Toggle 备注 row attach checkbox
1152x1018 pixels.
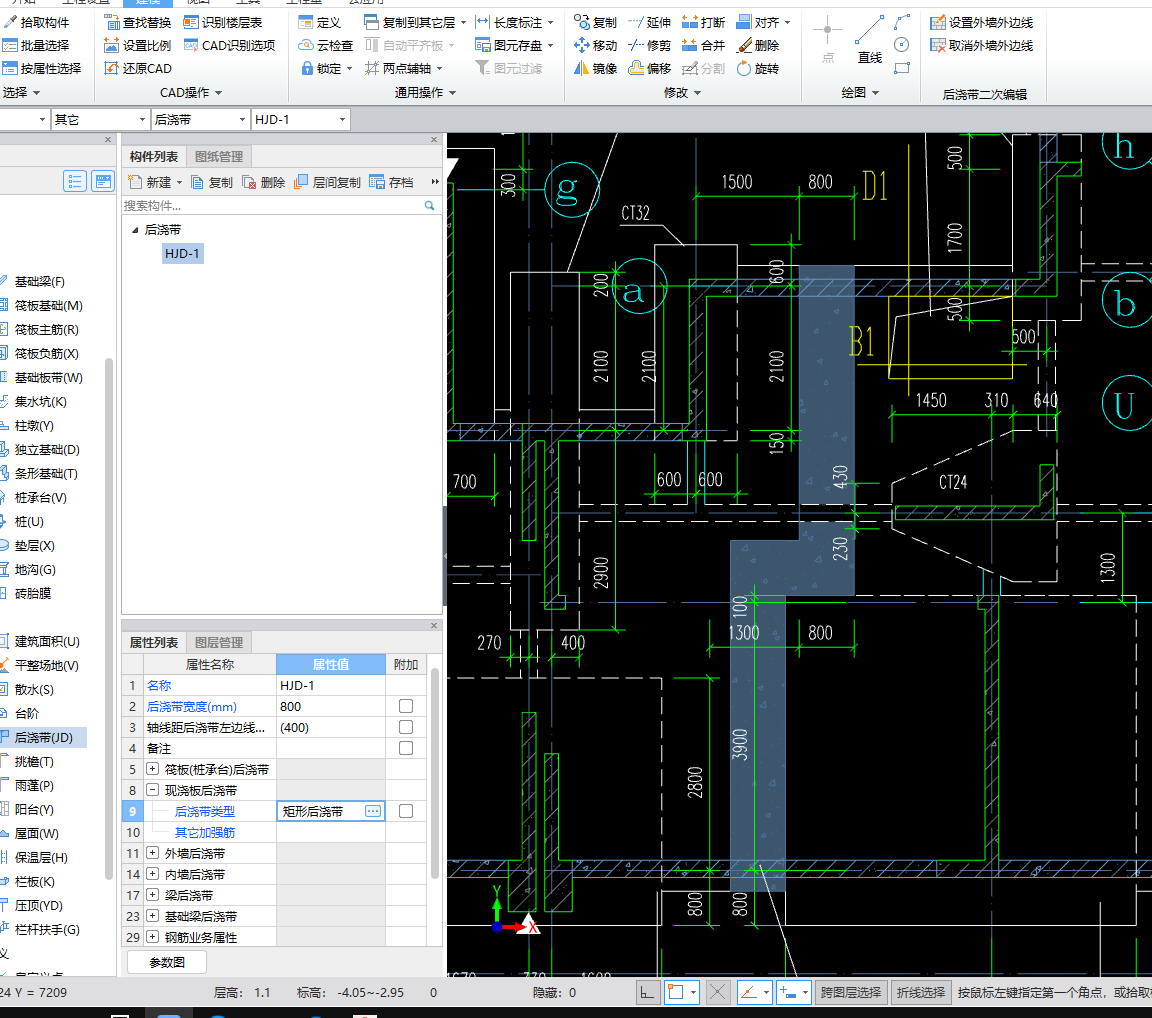tap(406, 748)
